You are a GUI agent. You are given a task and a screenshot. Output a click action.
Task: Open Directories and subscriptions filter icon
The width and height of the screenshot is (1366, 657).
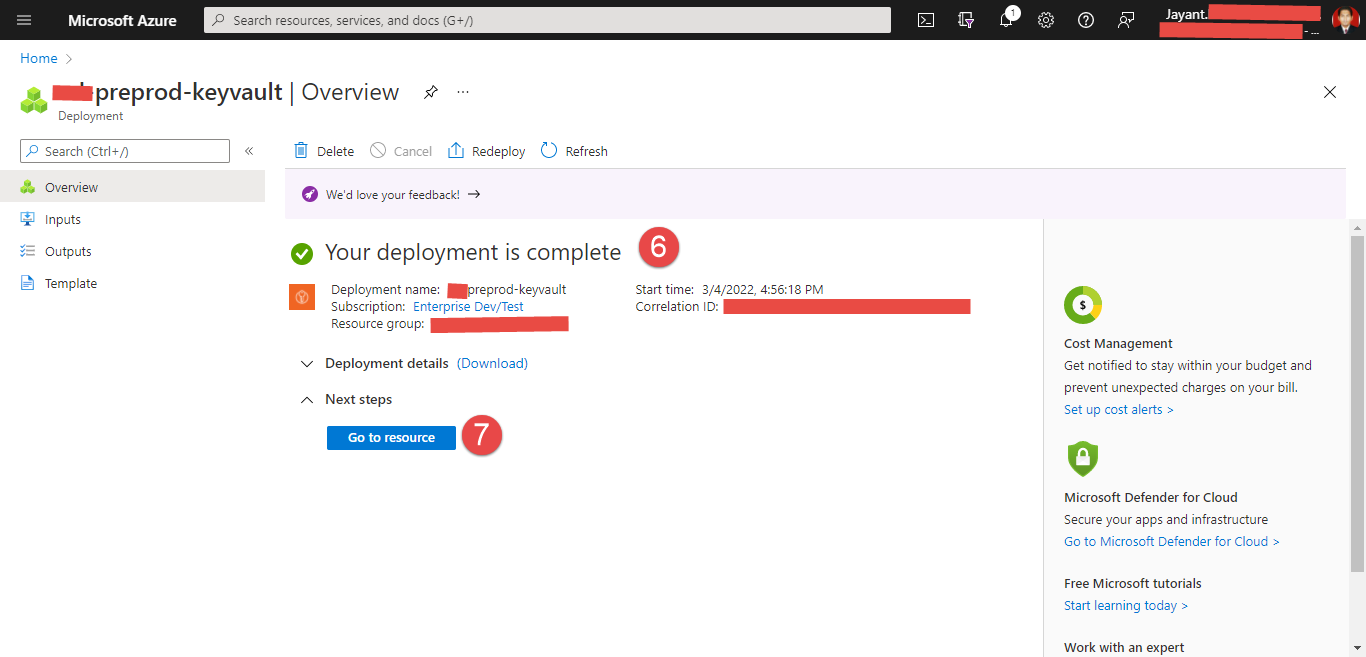[x=966, y=20]
